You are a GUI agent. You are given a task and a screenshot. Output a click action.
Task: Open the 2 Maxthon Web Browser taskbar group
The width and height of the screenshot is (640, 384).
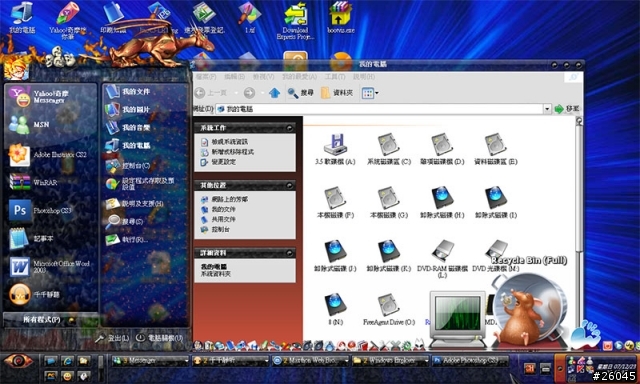click(x=311, y=361)
